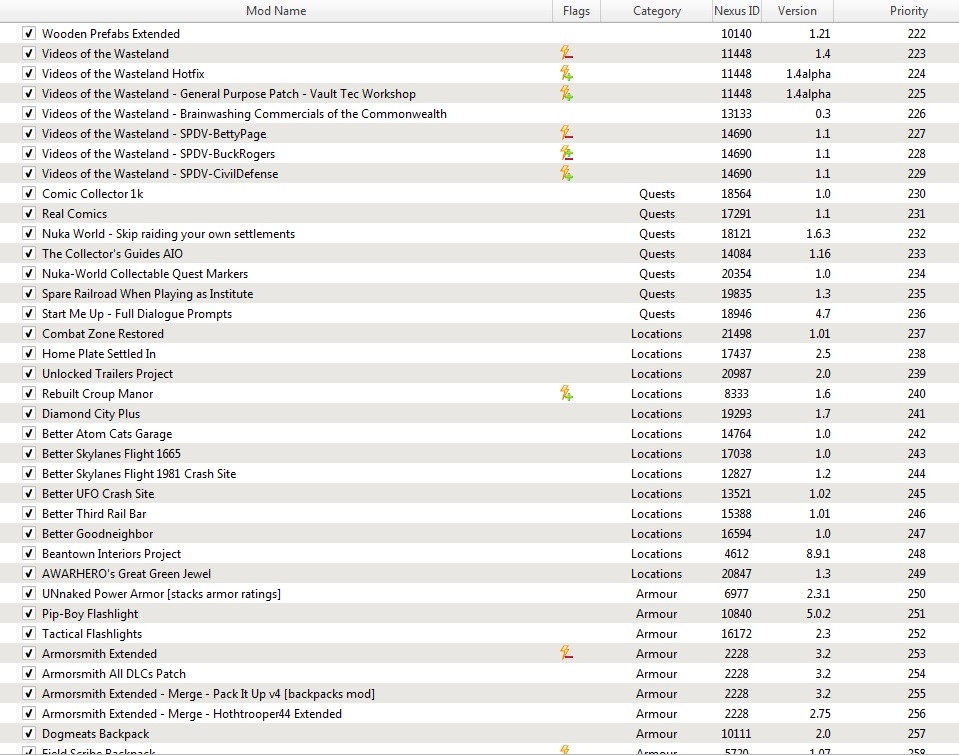Viewport: 959px width, 755px height.
Task: Click version 1.6.3 of Nuka World mod
Action: [818, 234]
